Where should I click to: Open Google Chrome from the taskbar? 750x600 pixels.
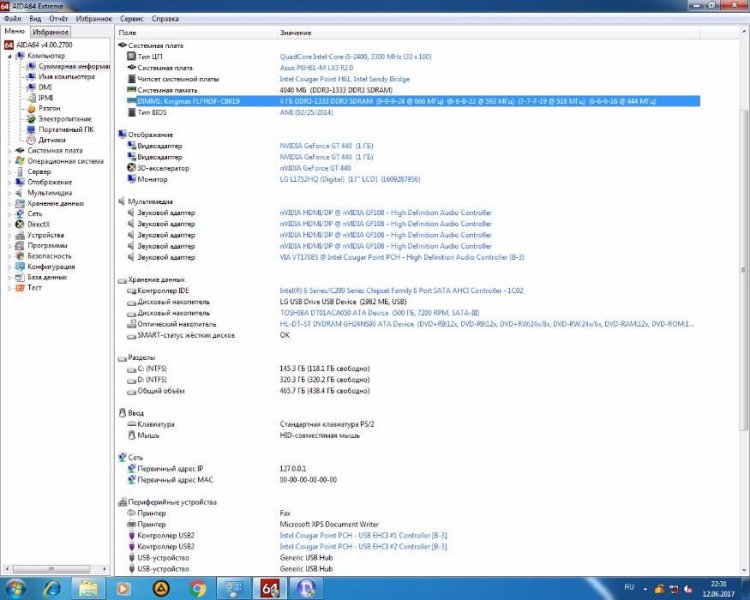[x=198, y=588]
